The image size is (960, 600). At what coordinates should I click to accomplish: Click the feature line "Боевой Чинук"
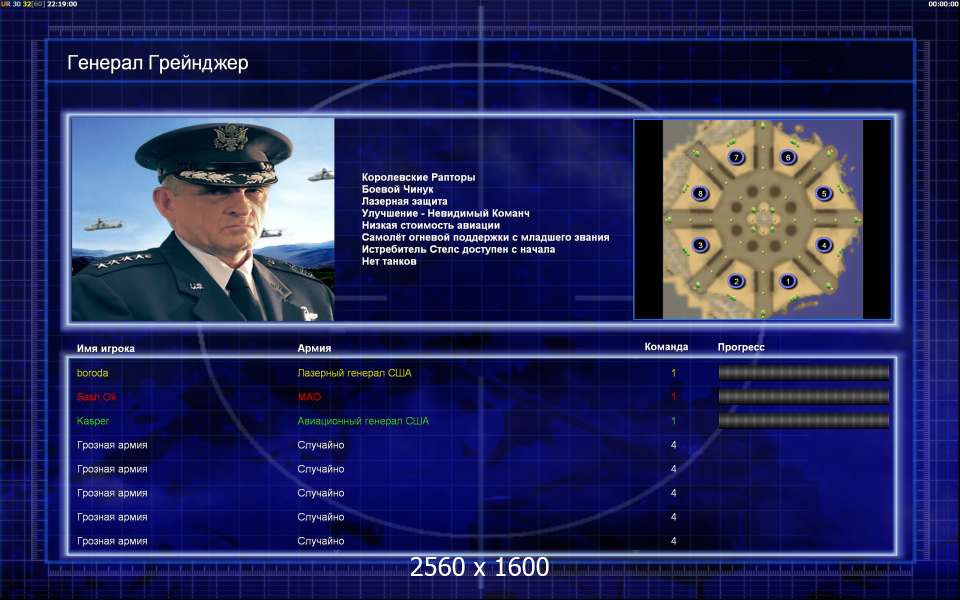[397, 189]
